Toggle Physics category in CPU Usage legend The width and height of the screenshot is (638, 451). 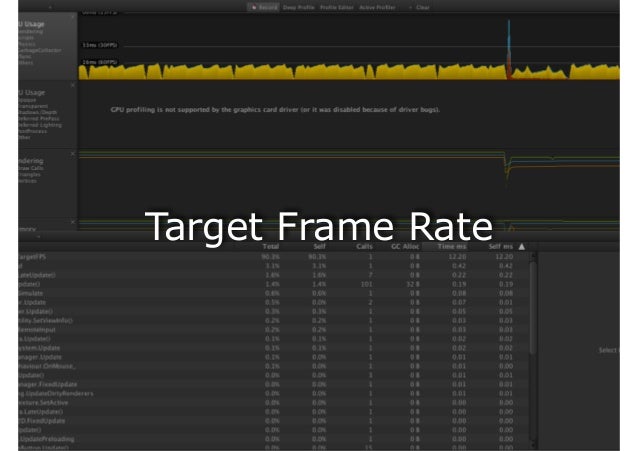[27, 44]
